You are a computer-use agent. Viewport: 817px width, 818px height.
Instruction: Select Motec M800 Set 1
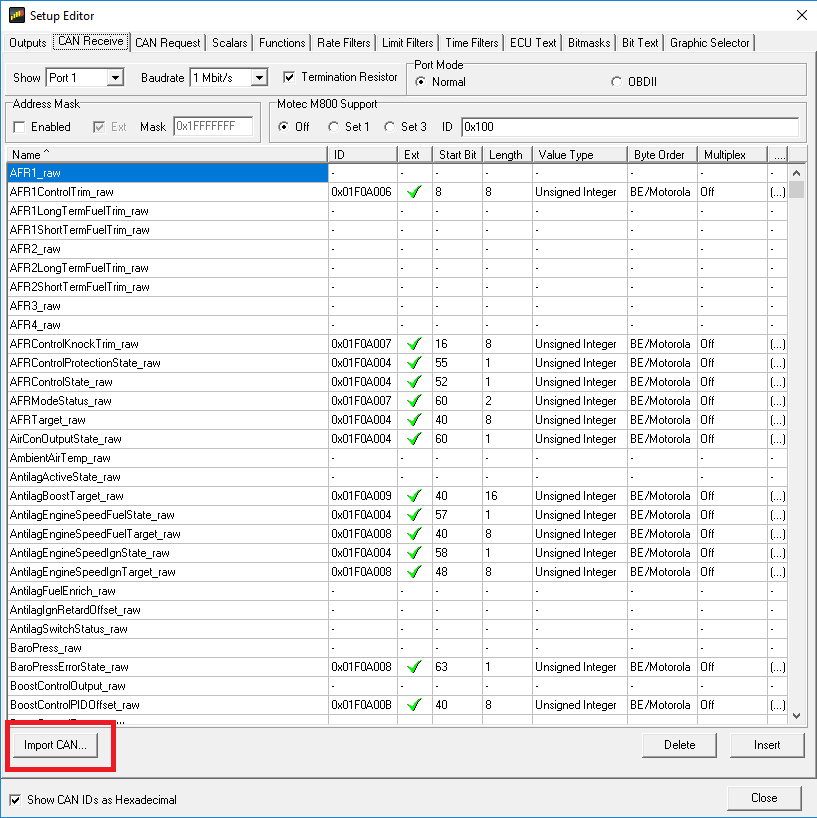pyautogui.click(x=333, y=127)
